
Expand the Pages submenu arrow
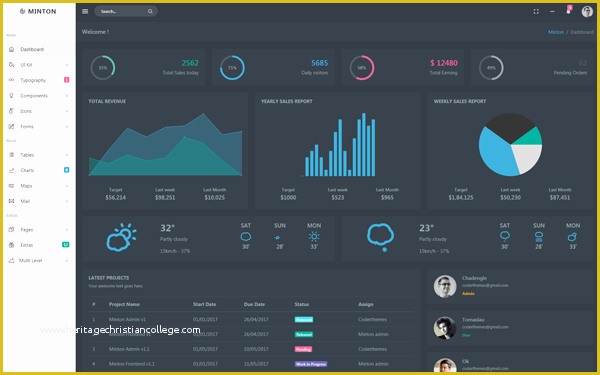tap(67, 230)
